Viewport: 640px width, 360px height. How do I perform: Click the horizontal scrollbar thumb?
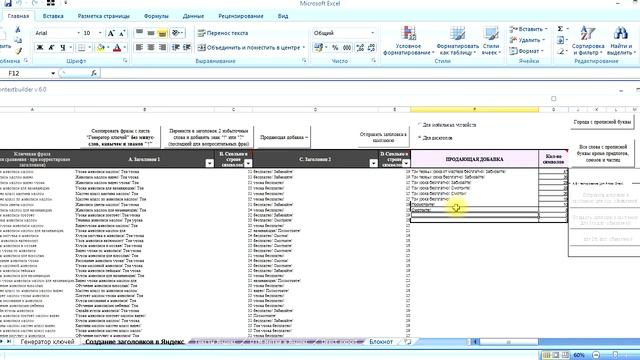click(509, 342)
